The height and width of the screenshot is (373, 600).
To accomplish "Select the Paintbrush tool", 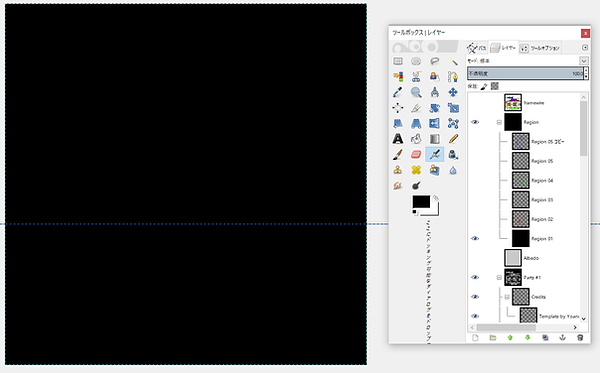I will 398,155.
